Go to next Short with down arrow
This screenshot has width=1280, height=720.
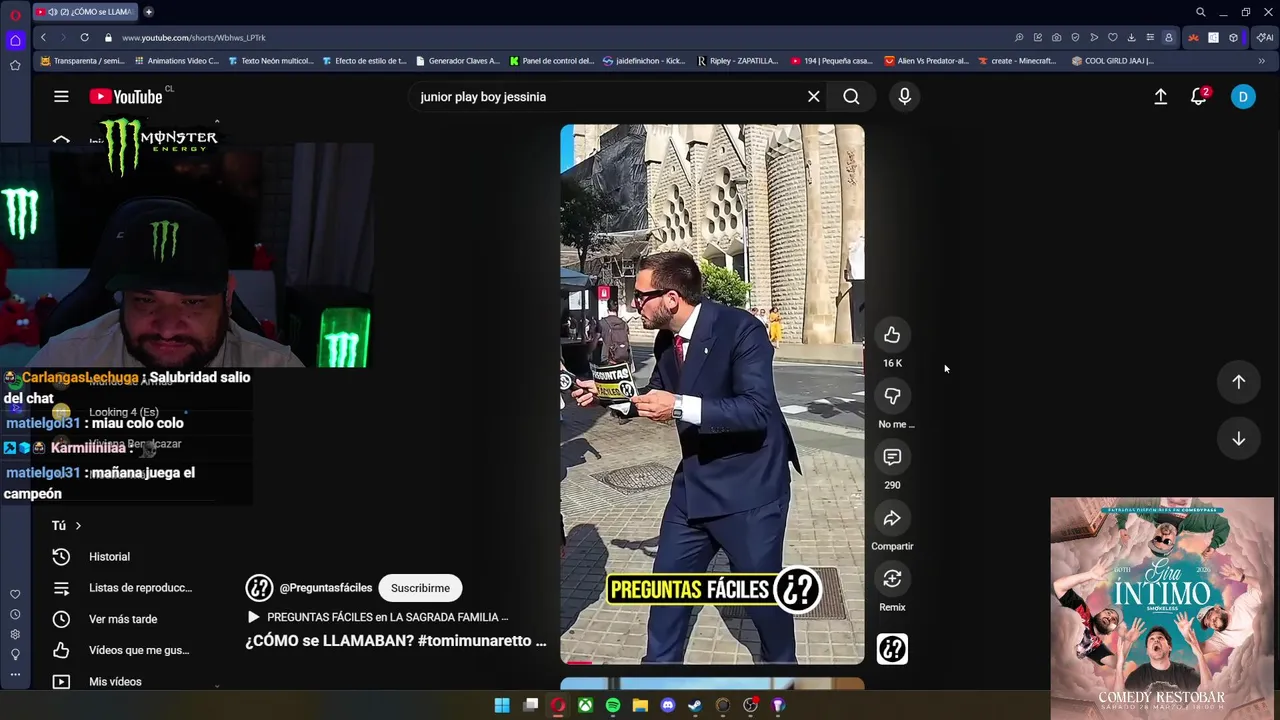point(1238,439)
